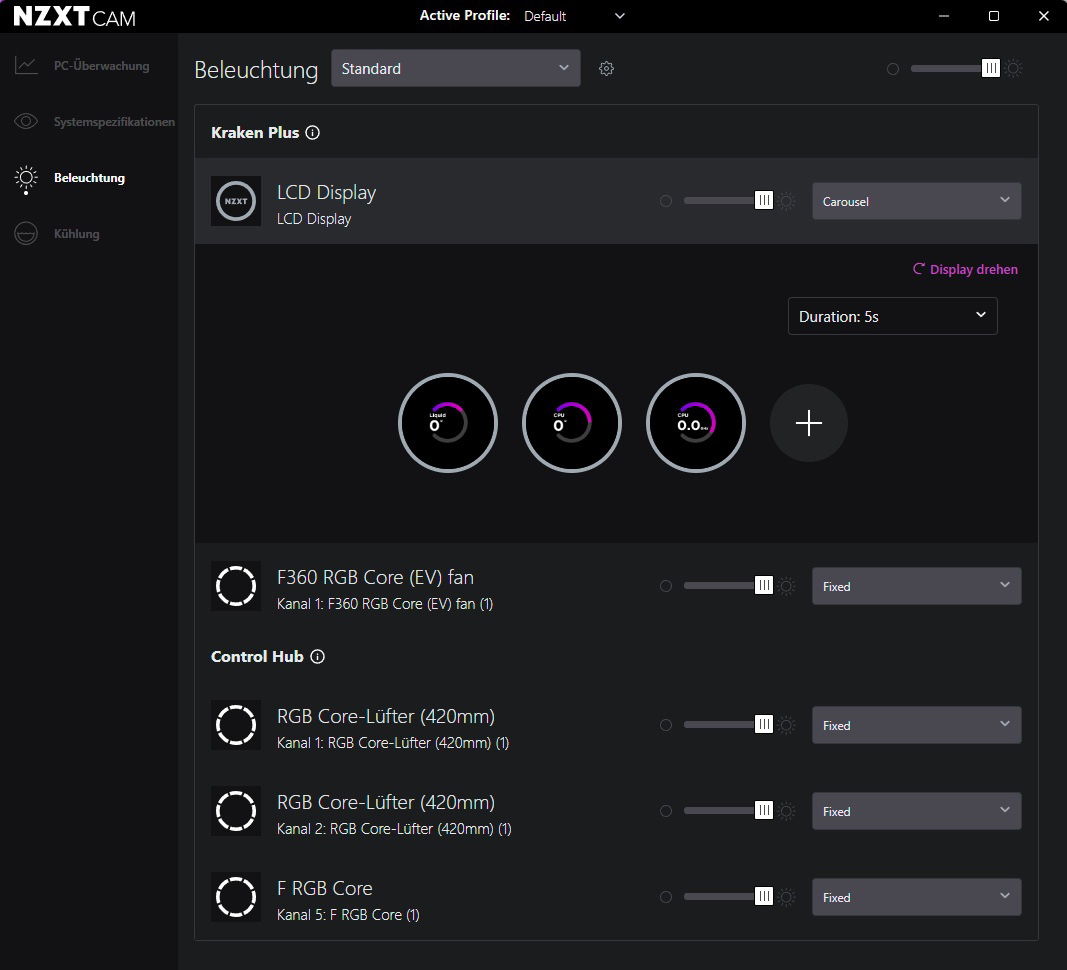Click 'Kanal 5: F RGB Core (1)' text
Viewport: 1067px width, 970px height.
[x=348, y=915]
